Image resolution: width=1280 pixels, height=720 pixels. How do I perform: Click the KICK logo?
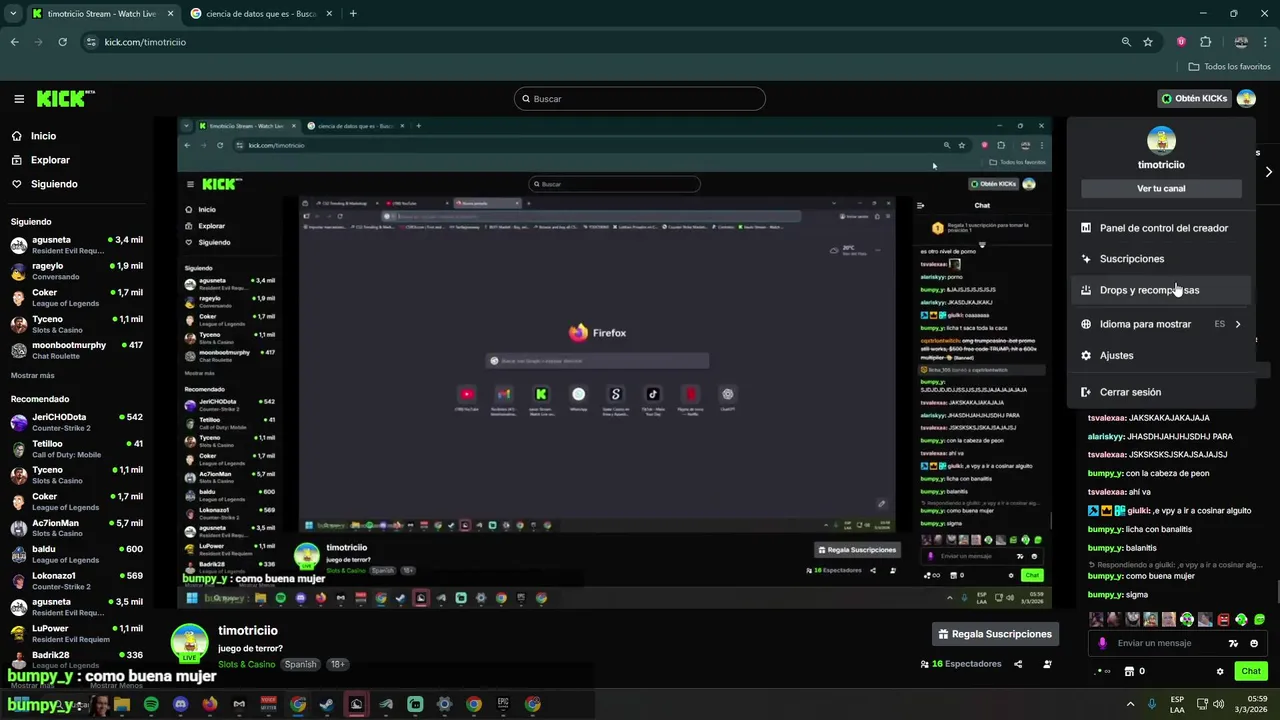coord(65,98)
